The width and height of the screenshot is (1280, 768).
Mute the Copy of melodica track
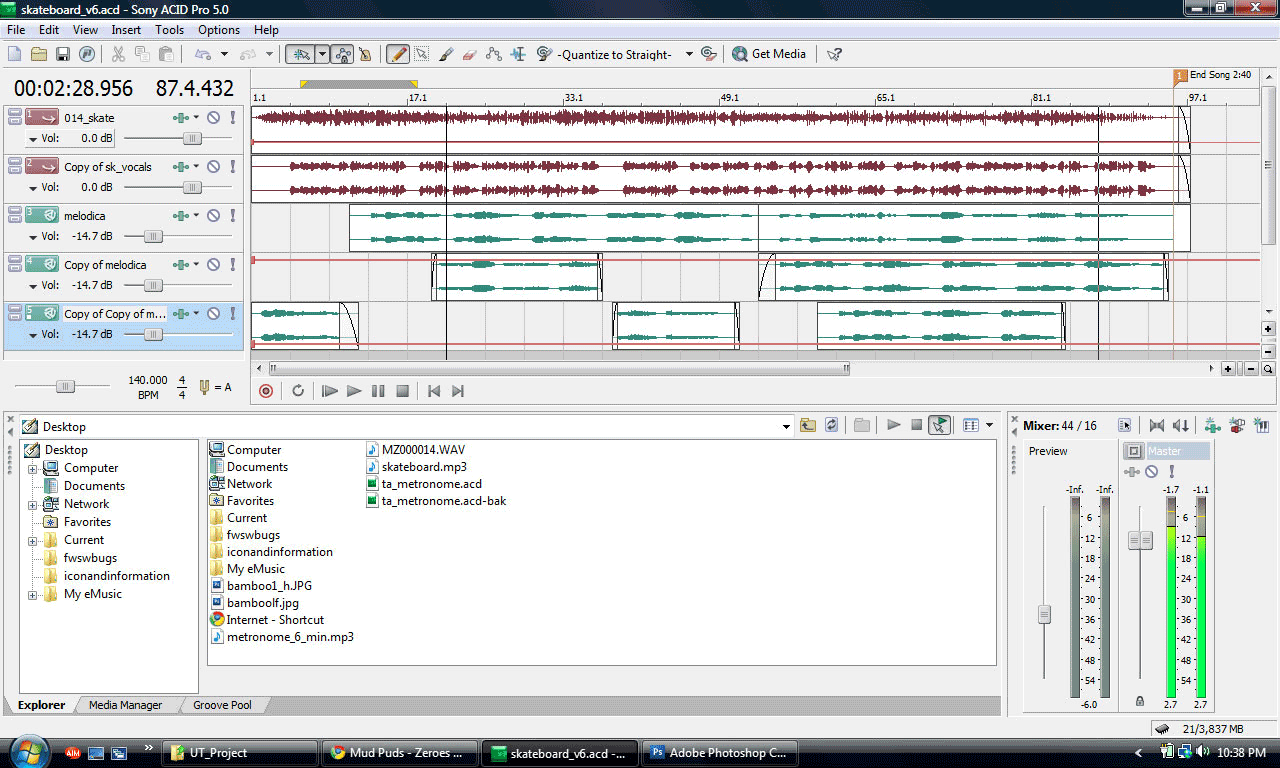(213, 264)
